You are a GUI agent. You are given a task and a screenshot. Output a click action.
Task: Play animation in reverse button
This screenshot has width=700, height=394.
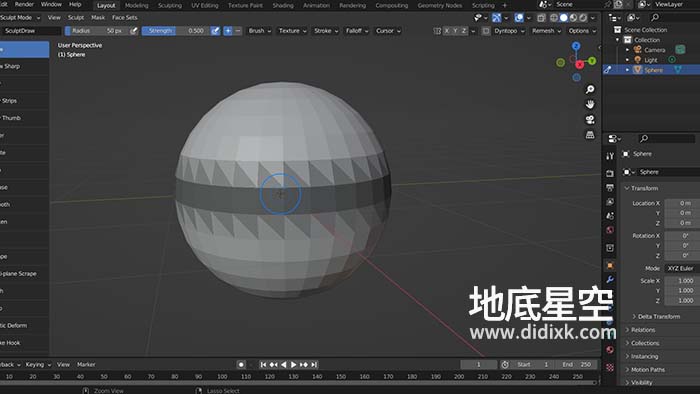283,365
